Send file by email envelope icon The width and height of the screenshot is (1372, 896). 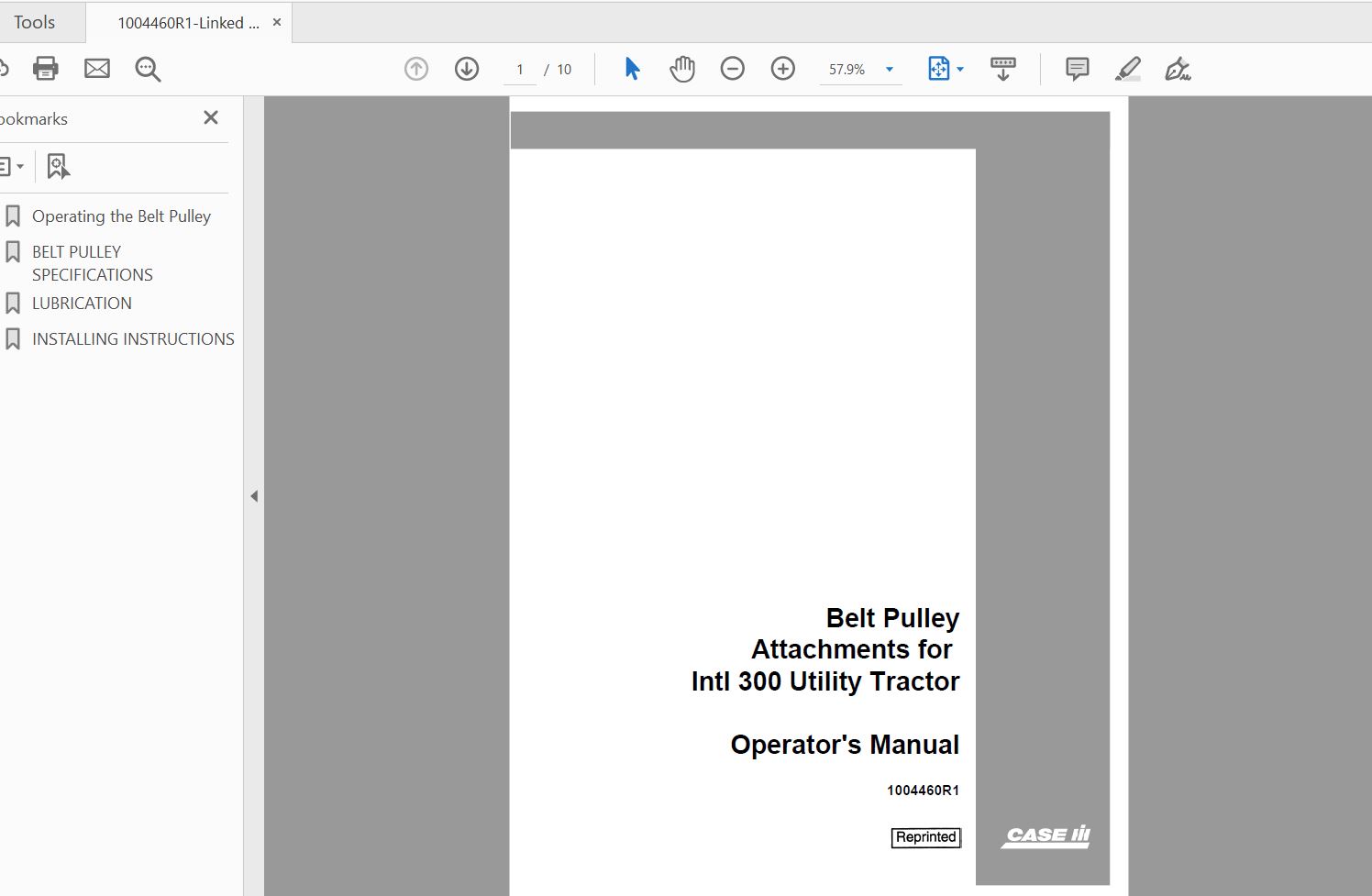[x=97, y=69]
